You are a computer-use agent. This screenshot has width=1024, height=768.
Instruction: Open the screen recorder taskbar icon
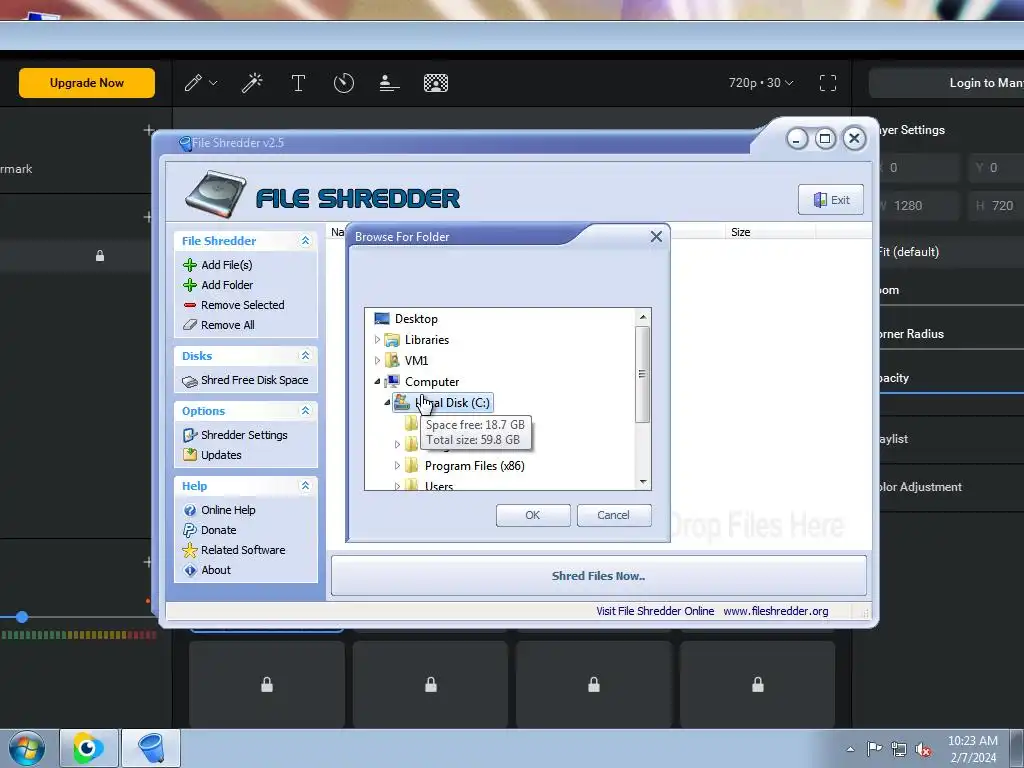point(89,748)
